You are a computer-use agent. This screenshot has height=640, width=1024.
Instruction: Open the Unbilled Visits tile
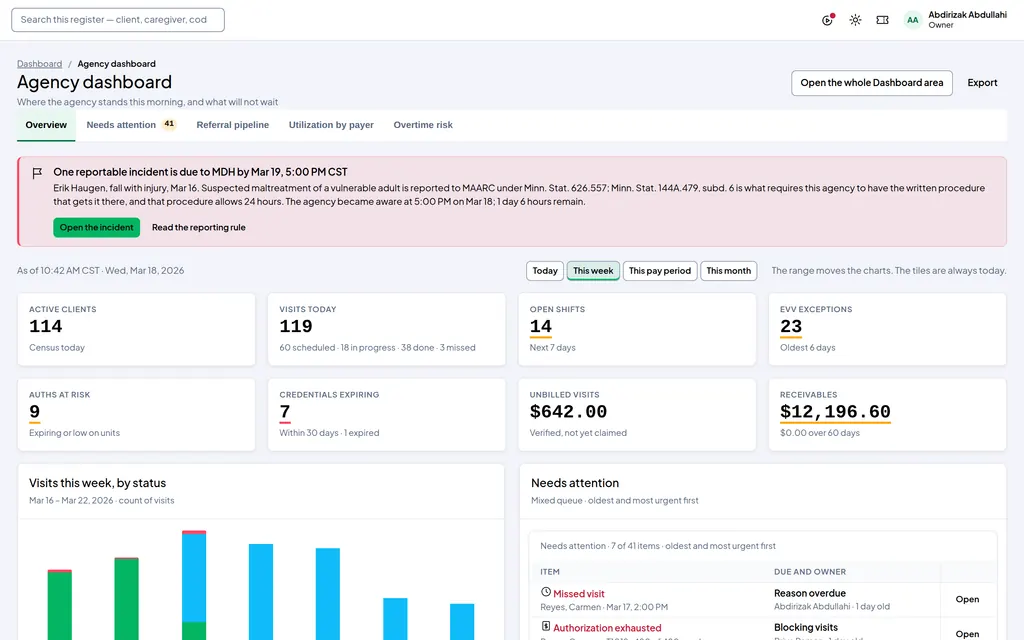[637, 415]
